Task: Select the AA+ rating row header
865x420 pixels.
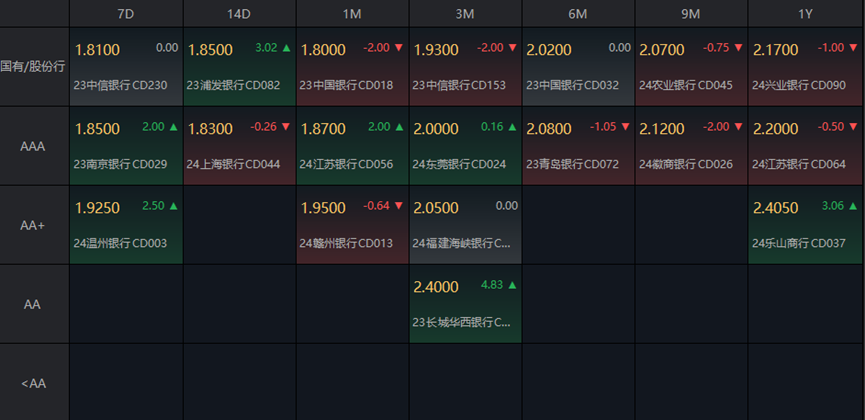Action: pos(34,225)
